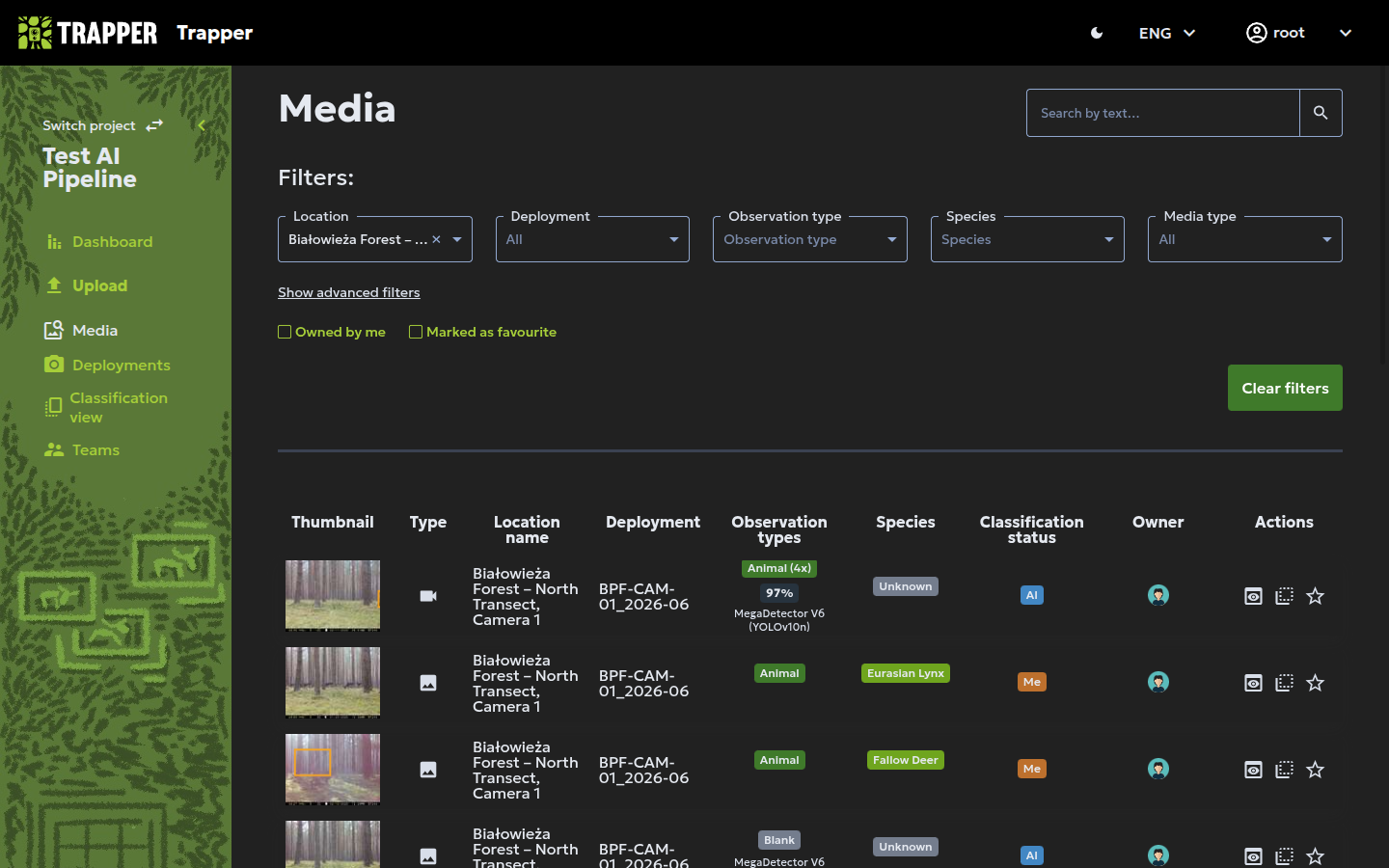Open classify view for Fallow Deer row
Viewport: 1389px width, 868px height.
click(x=1284, y=770)
